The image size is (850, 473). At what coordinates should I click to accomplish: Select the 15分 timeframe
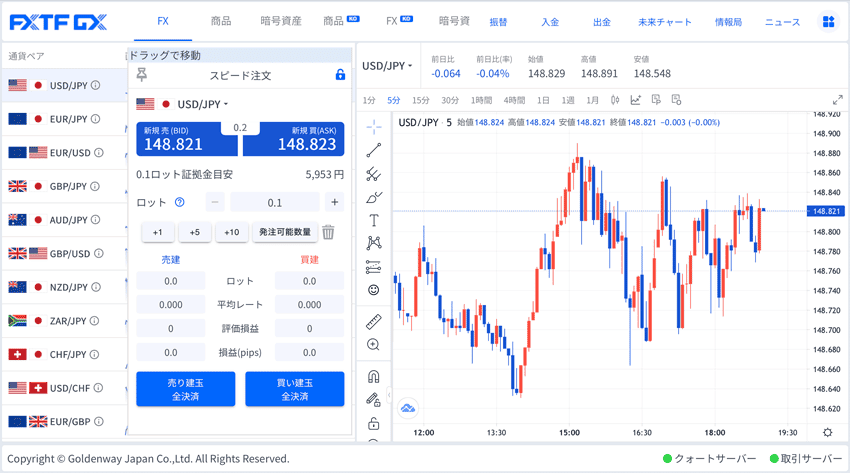[x=421, y=100]
